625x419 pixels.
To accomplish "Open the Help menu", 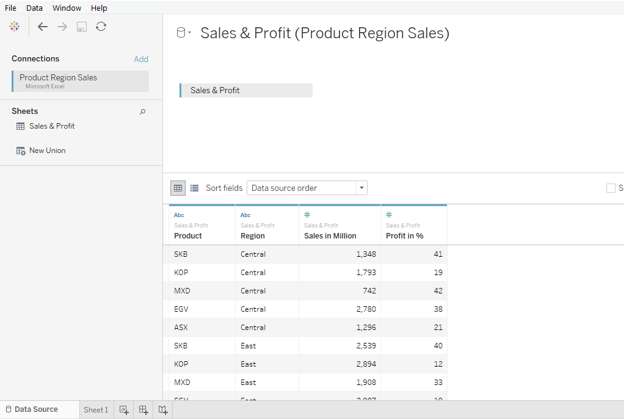I will [x=99, y=8].
